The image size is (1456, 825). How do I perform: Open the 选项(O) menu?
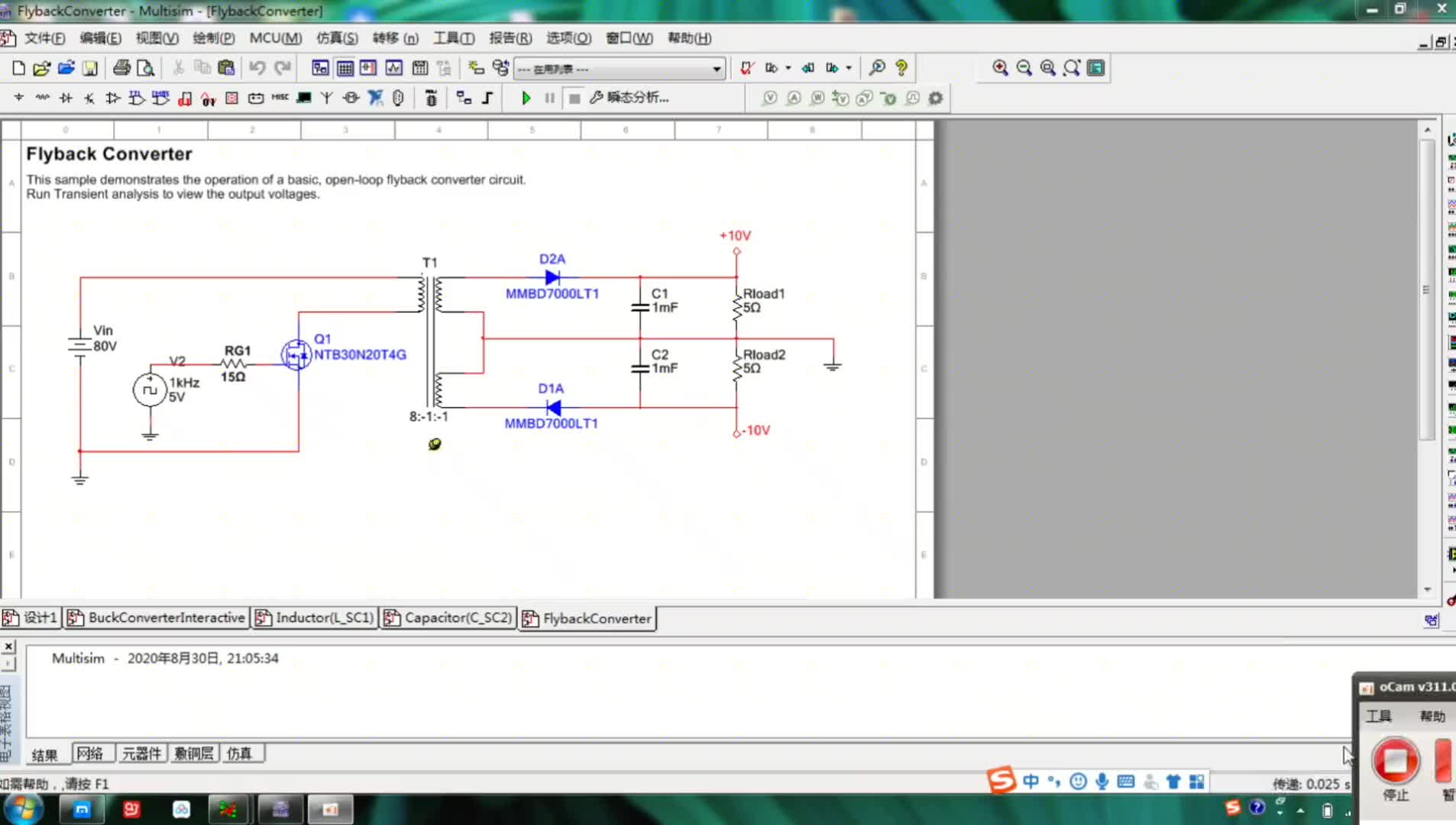tap(568, 38)
